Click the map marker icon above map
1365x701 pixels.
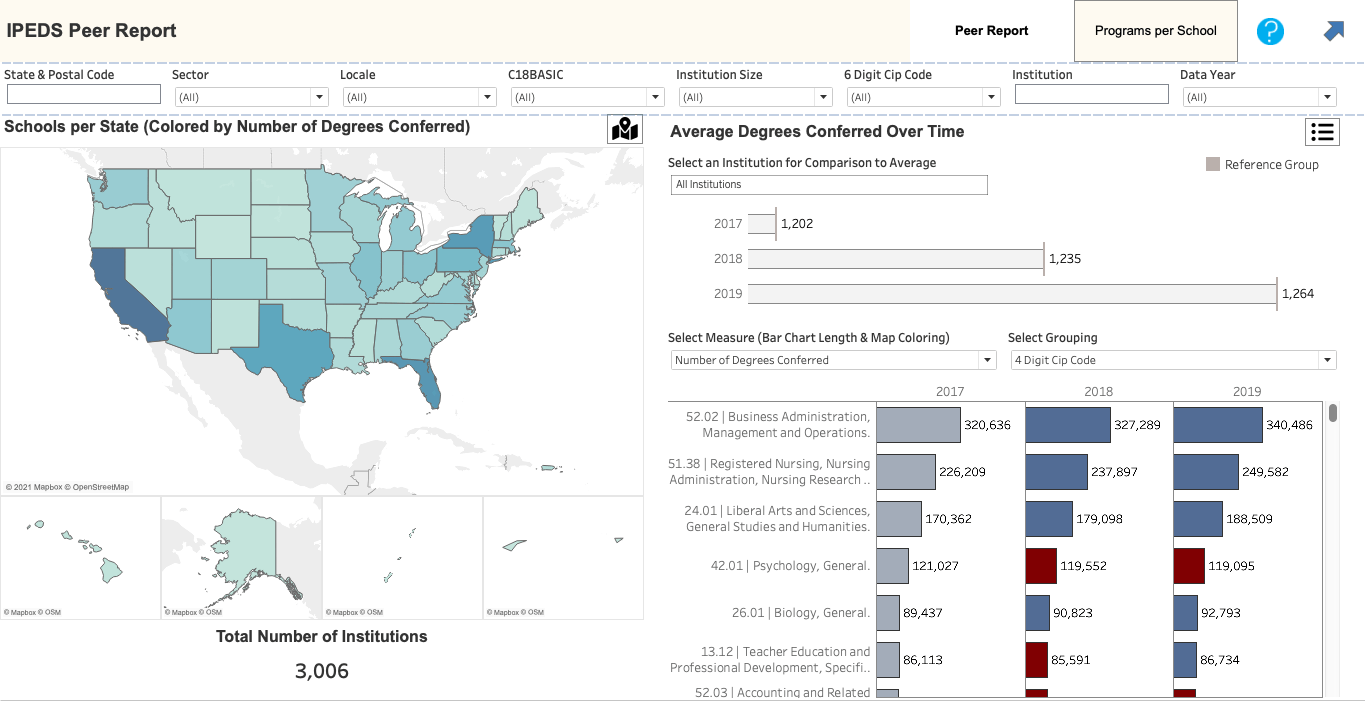(625, 130)
